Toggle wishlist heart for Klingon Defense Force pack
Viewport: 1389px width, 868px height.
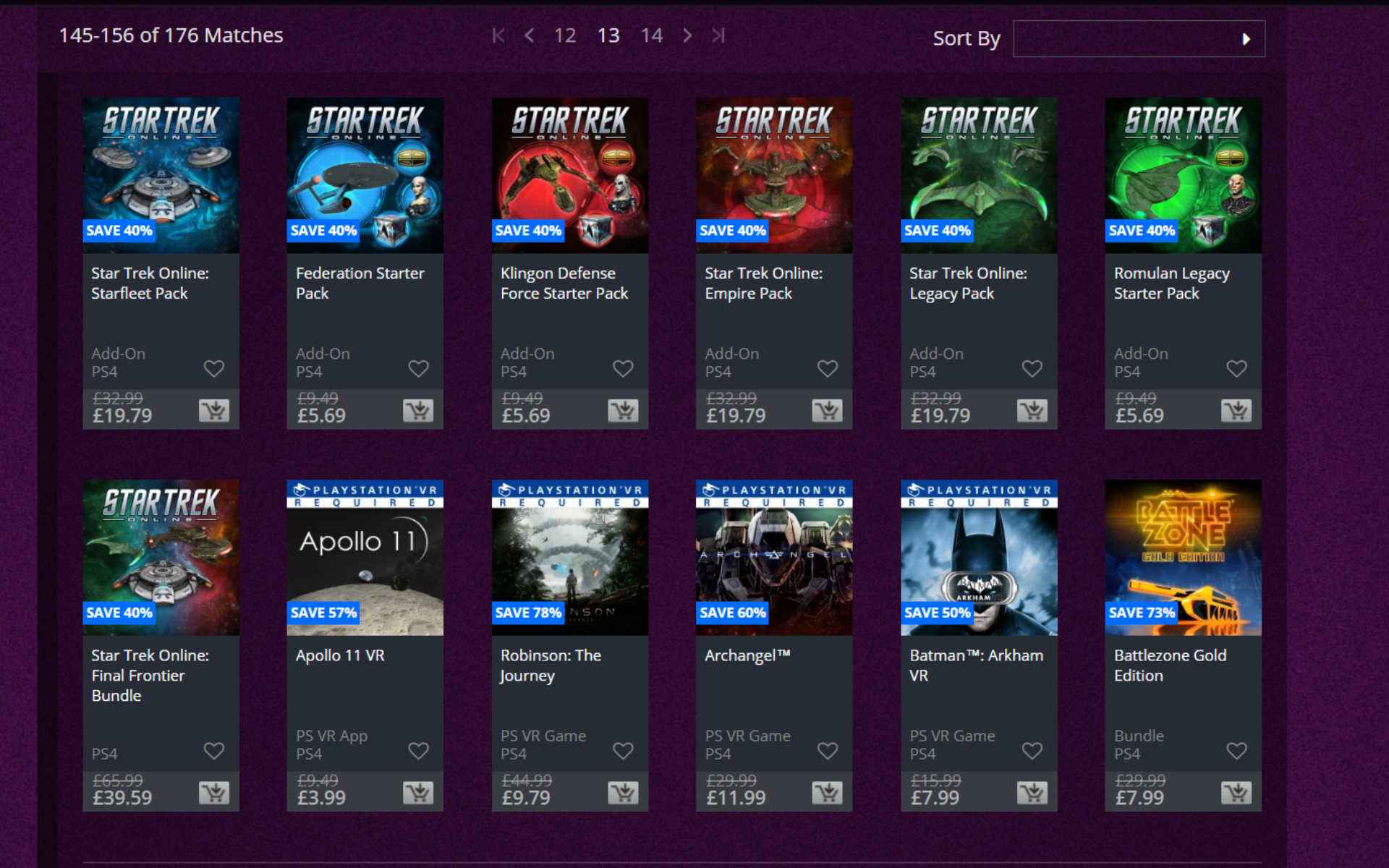tap(623, 369)
